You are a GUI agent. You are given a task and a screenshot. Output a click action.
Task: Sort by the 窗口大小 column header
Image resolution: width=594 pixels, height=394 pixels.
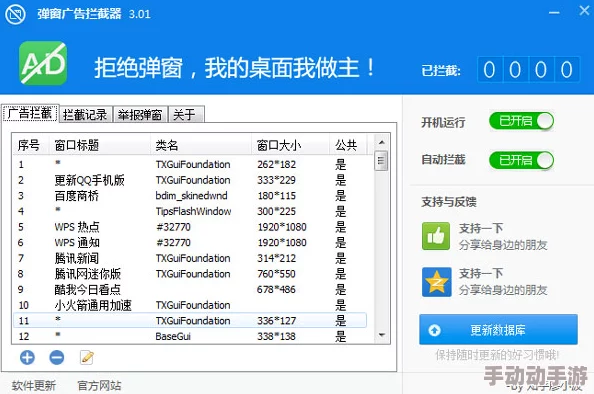coord(290,145)
